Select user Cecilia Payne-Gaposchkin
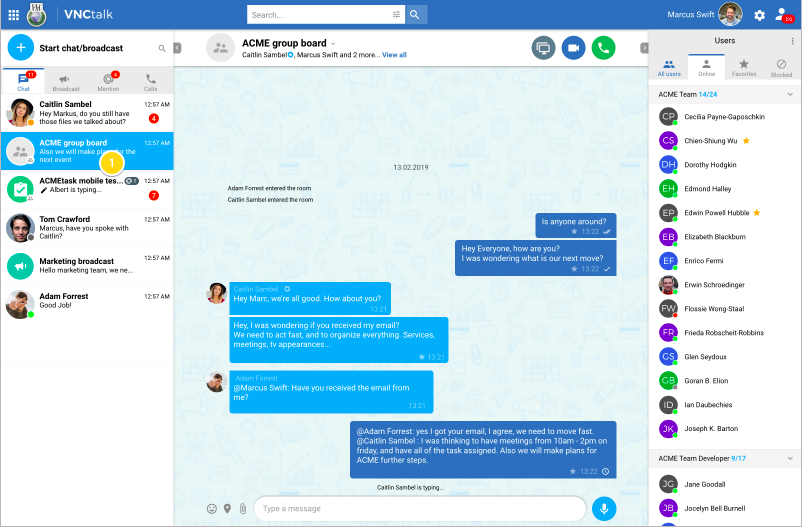 click(724, 117)
